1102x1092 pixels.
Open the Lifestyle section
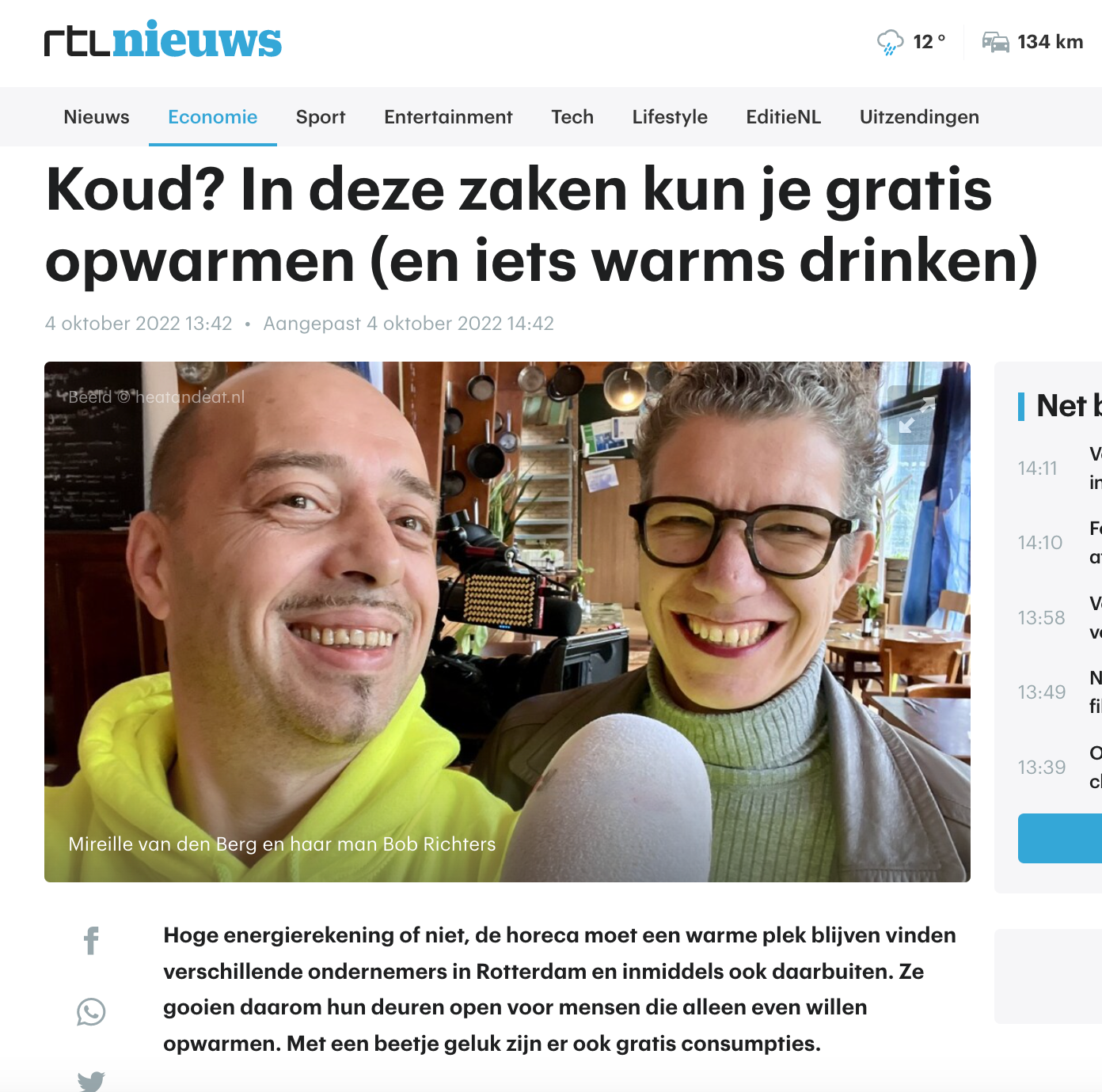(x=670, y=117)
